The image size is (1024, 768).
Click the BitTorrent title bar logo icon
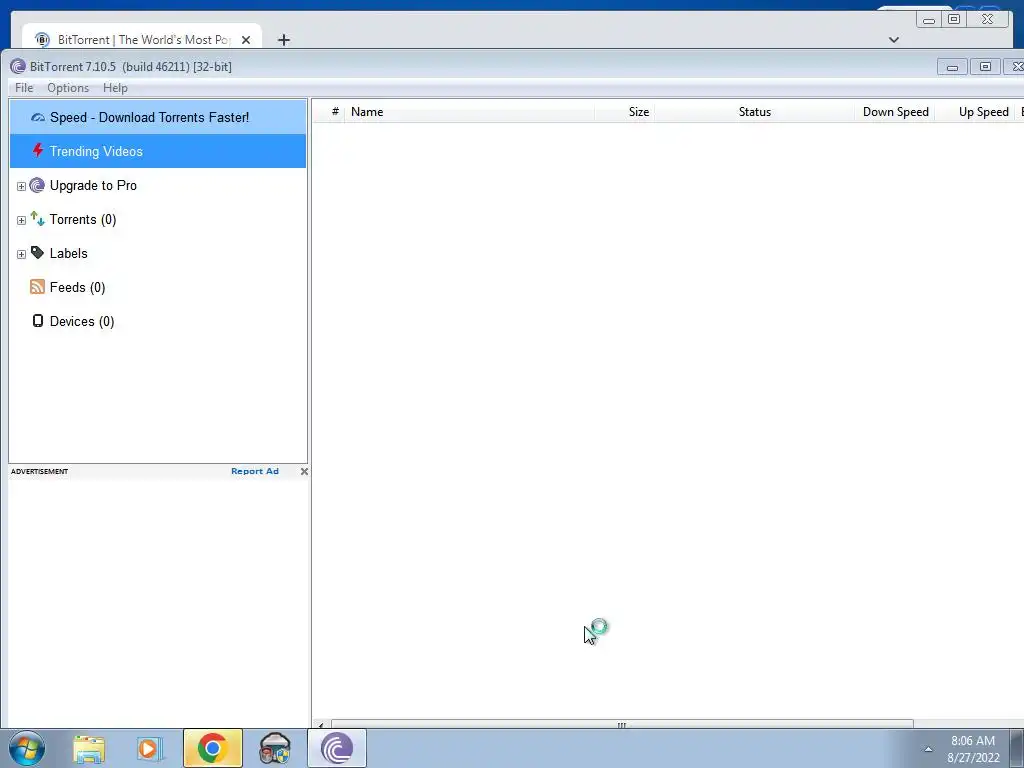tap(18, 67)
